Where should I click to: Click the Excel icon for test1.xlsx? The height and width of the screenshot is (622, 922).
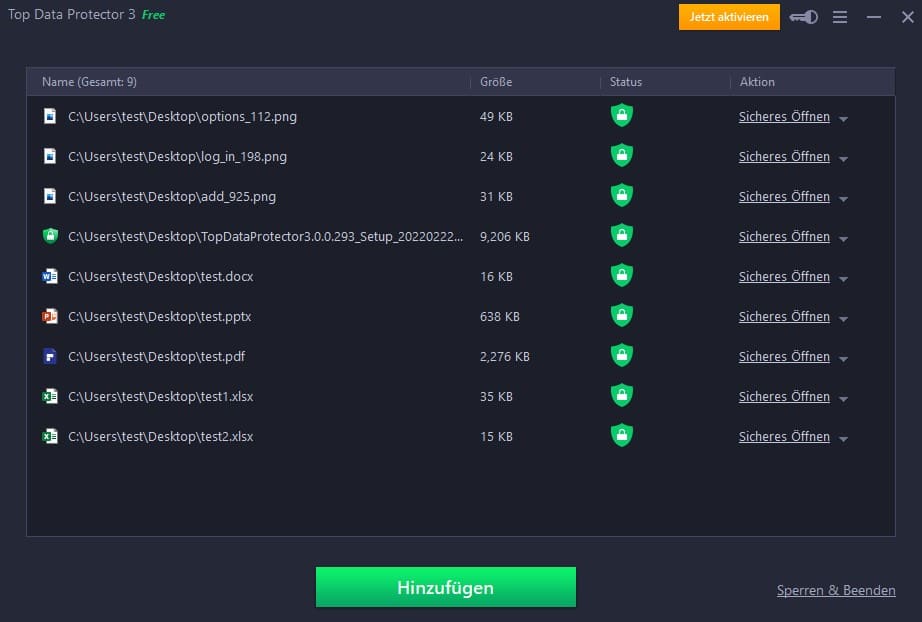pyautogui.click(x=50, y=396)
